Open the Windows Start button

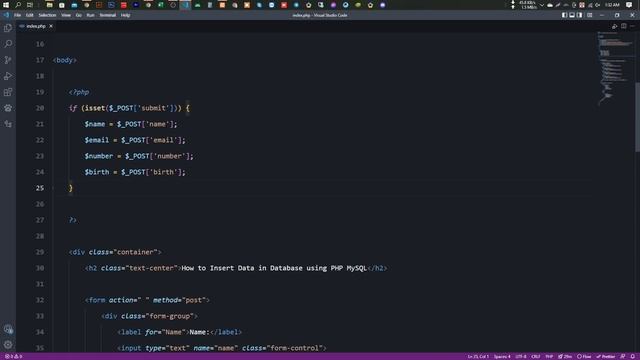6,5
